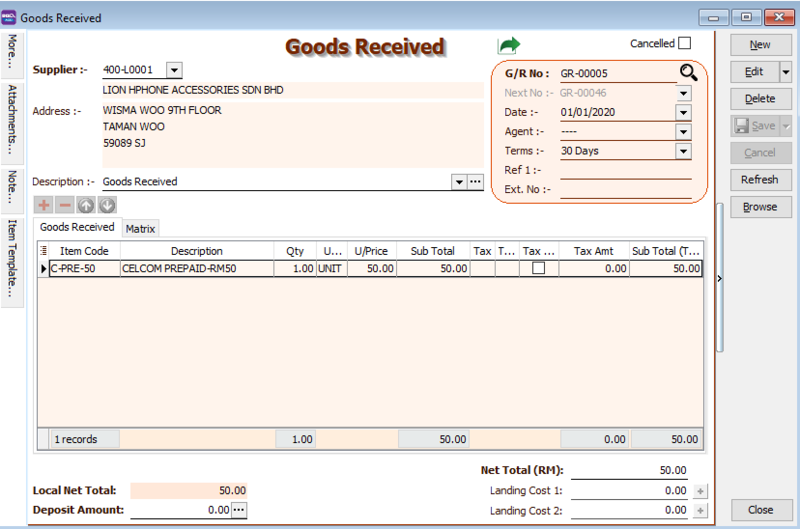This screenshot has height=529, width=800.
Task: Toggle the Cancelled checkbox
Action: tap(684, 44)
